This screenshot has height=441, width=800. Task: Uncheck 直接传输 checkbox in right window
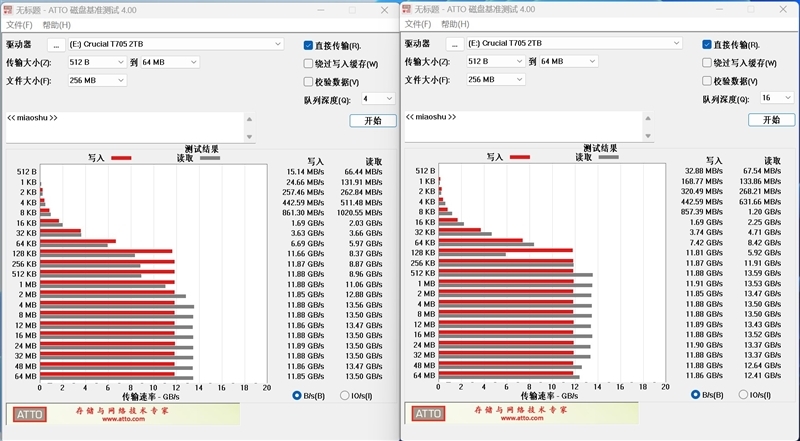[707, 44]
